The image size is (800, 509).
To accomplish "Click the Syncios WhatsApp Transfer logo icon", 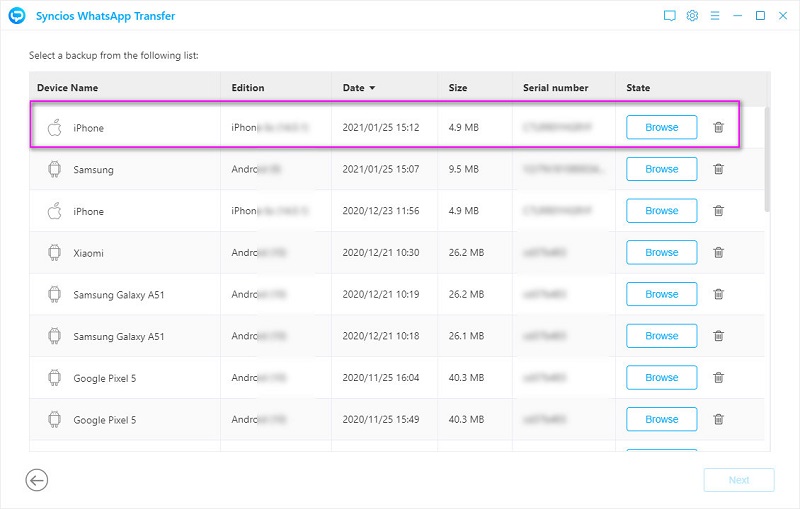I will coord(17,16).
